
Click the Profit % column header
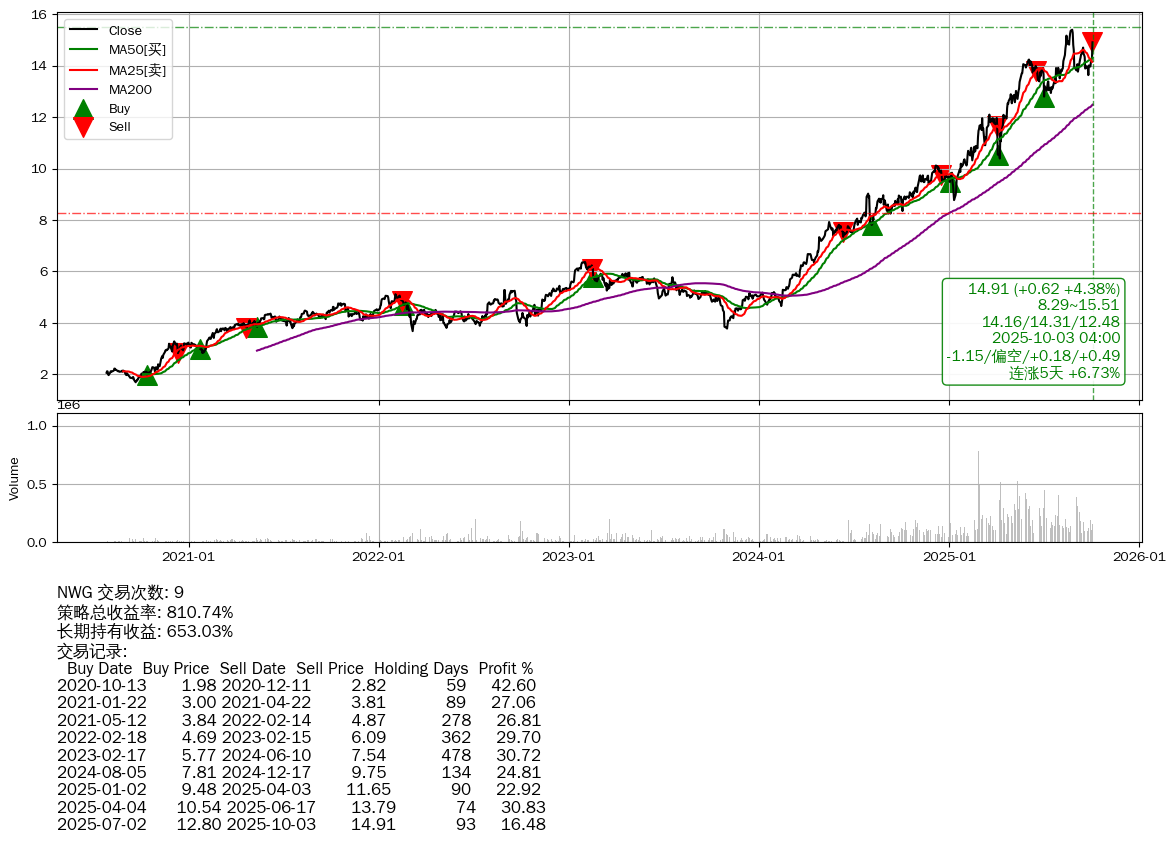[505, 668]
